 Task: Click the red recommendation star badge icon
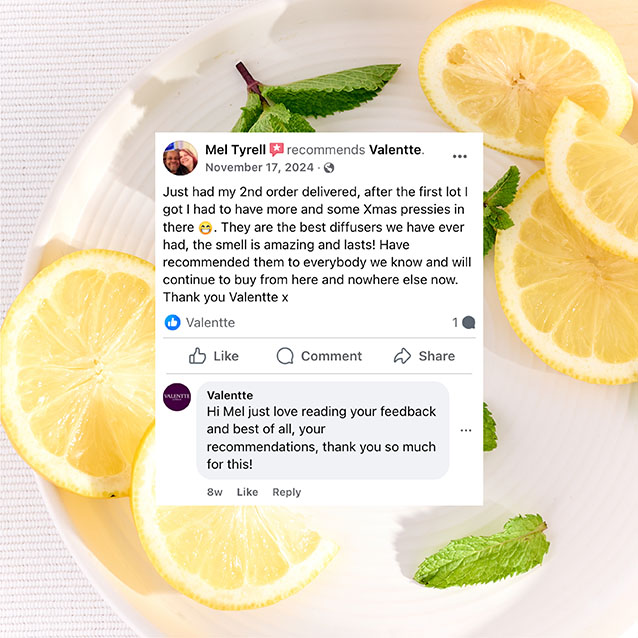click(277, 149)
